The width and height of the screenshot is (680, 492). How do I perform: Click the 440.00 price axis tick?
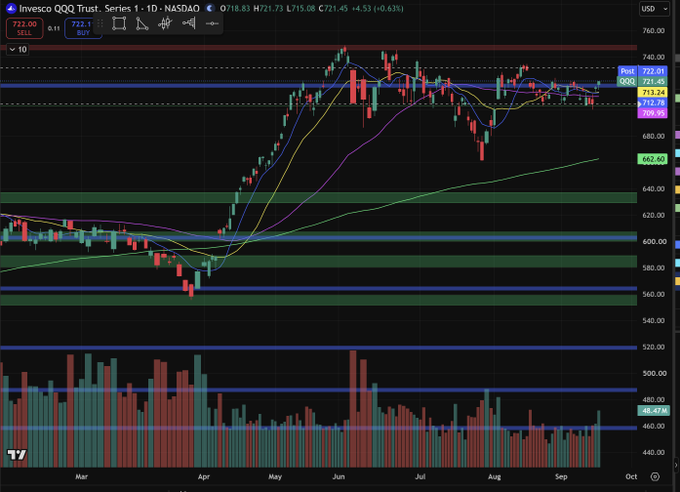[654, 452]
